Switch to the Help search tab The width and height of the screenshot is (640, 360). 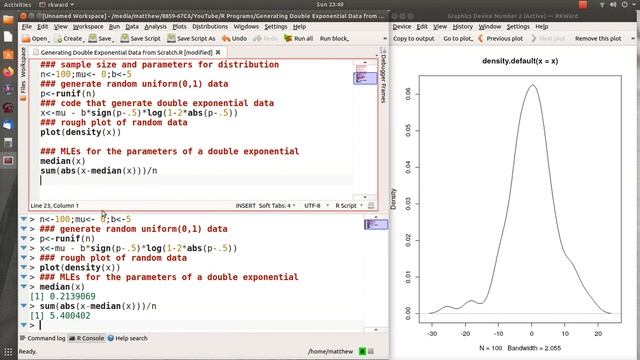point(127,338)
